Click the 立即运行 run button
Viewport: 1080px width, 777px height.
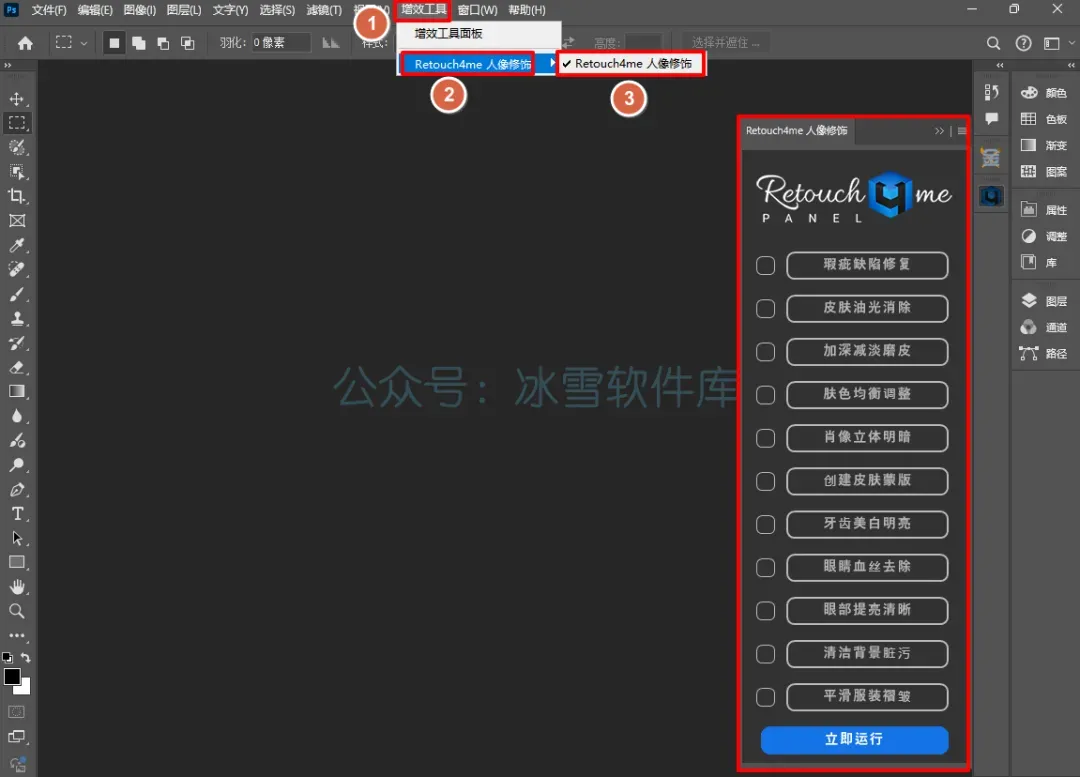click(x=854, y=740)
